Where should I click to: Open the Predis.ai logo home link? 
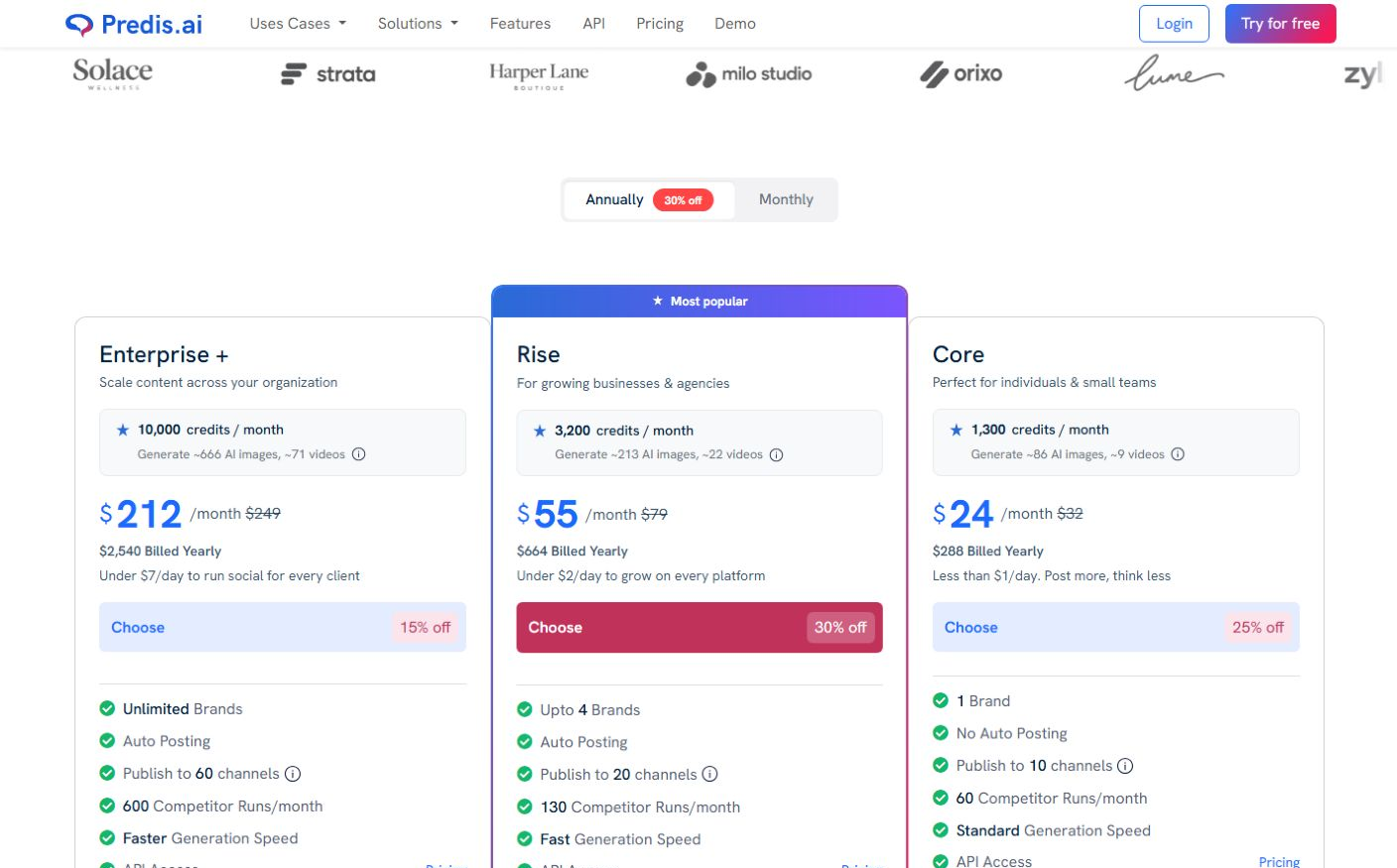coord(133,24)
